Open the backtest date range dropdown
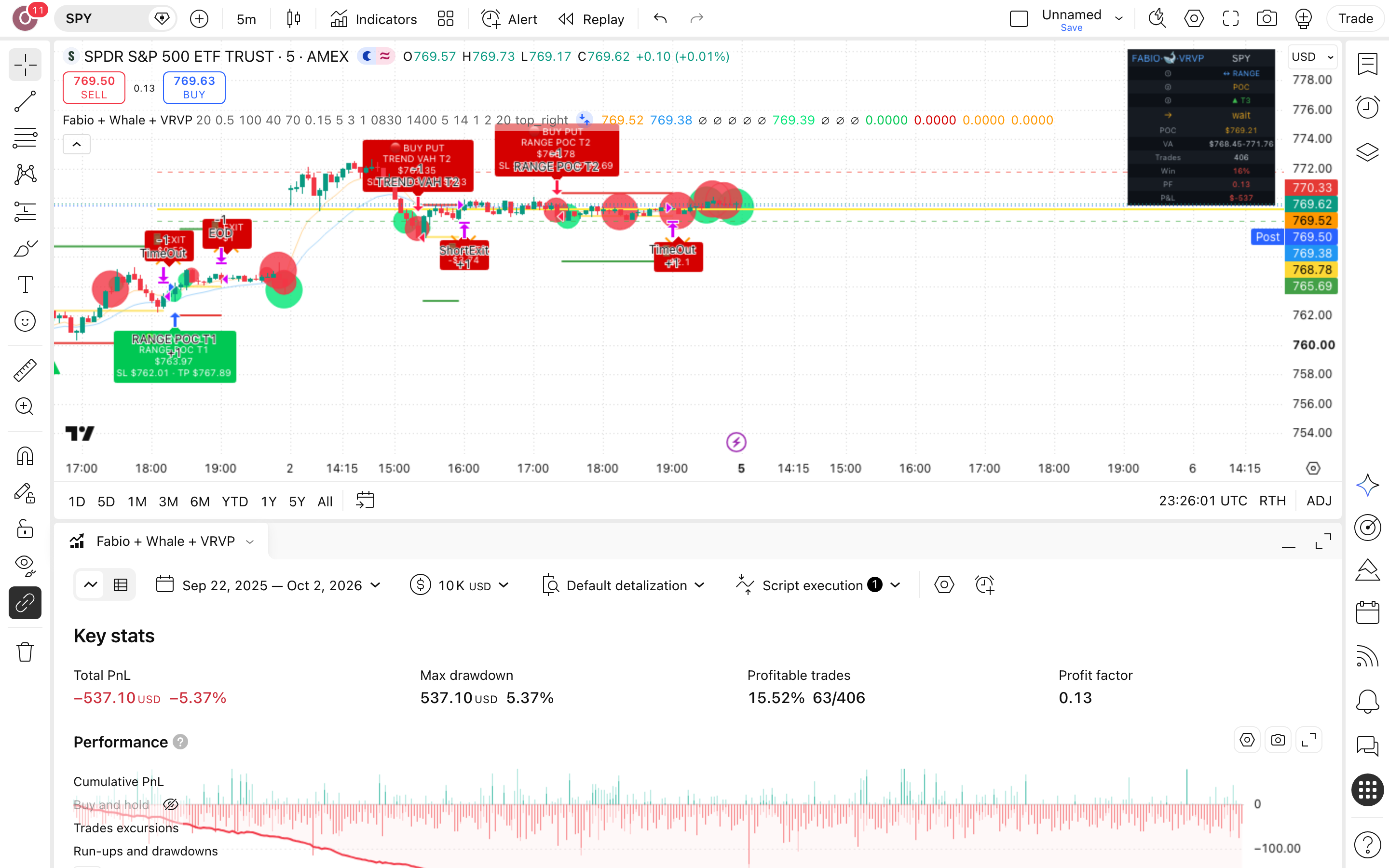The height and width of the screenshot is (868, 1389). [269, 585]
